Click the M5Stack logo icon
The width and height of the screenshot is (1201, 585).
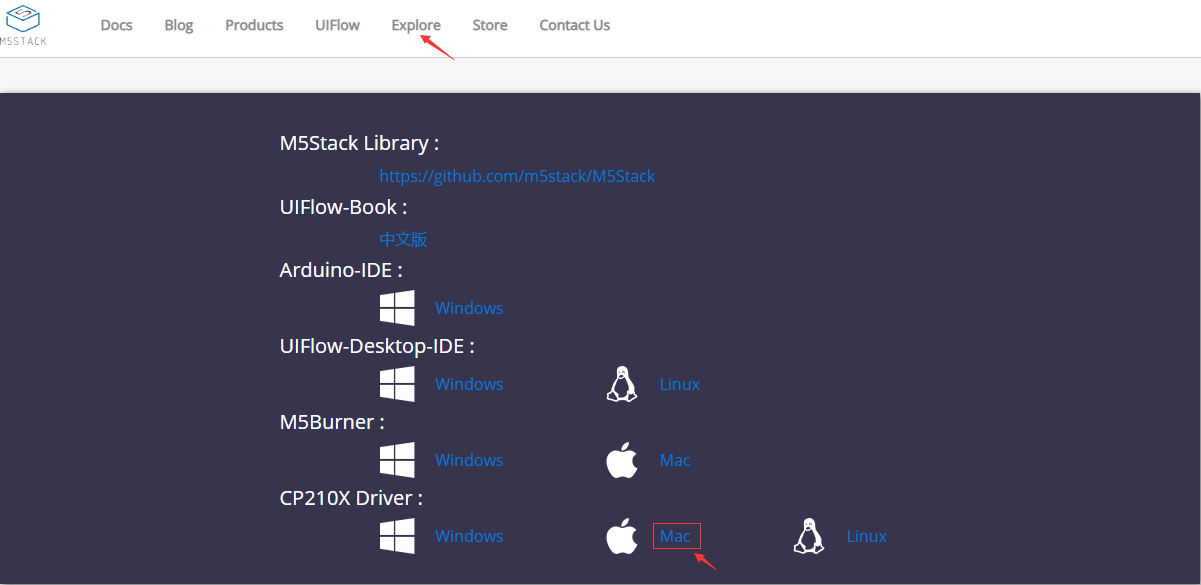(22, 24)
